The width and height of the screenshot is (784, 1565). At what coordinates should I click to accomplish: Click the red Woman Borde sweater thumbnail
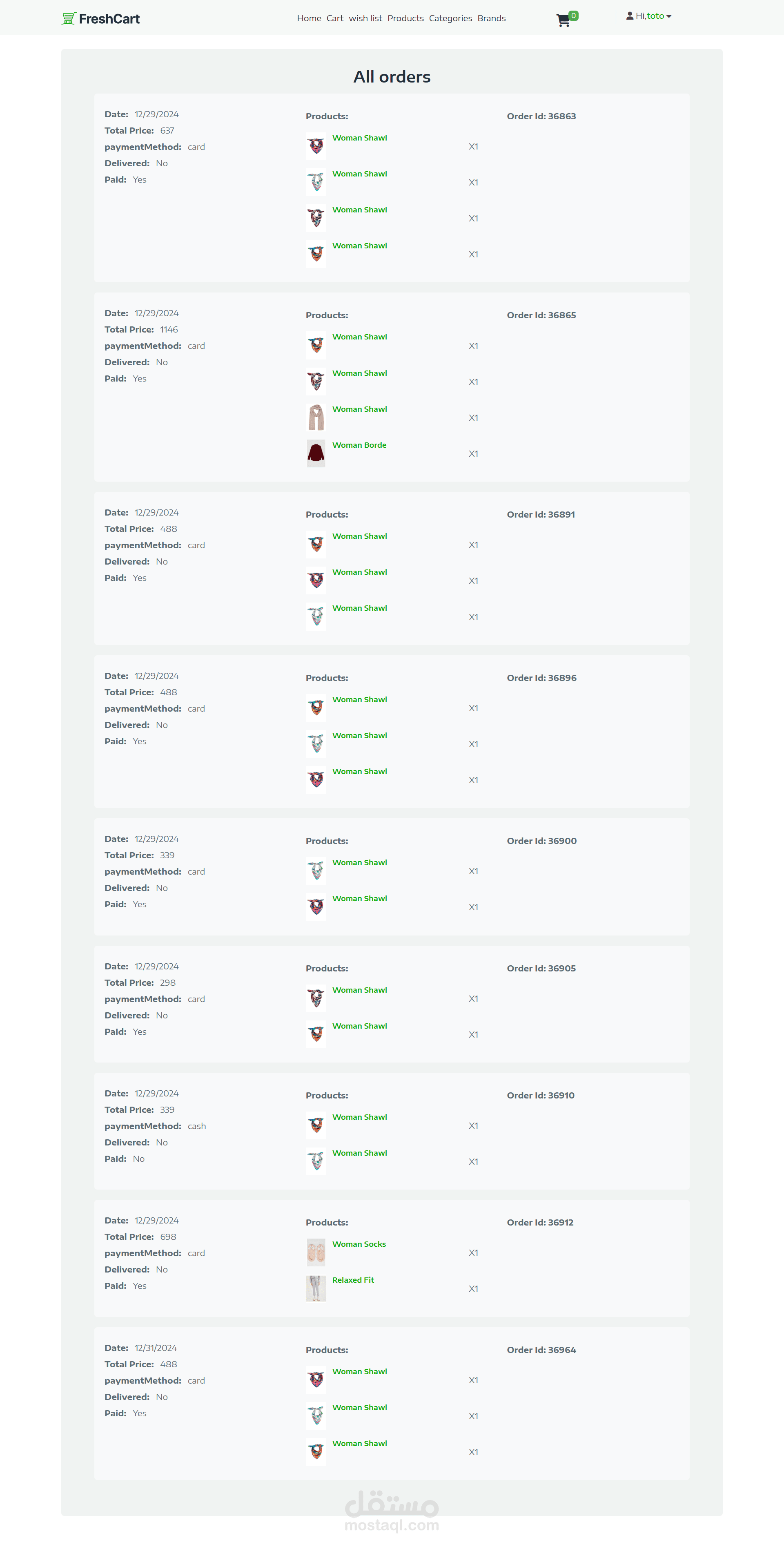click(x=316, y=453)
